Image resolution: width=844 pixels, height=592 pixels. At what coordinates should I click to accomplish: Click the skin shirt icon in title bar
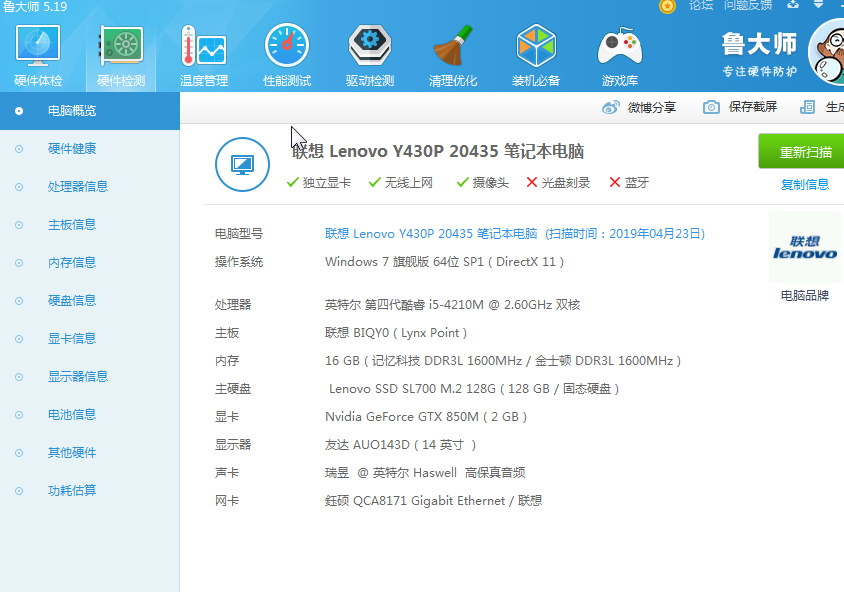pyautogui.click(x=793, y=5)
